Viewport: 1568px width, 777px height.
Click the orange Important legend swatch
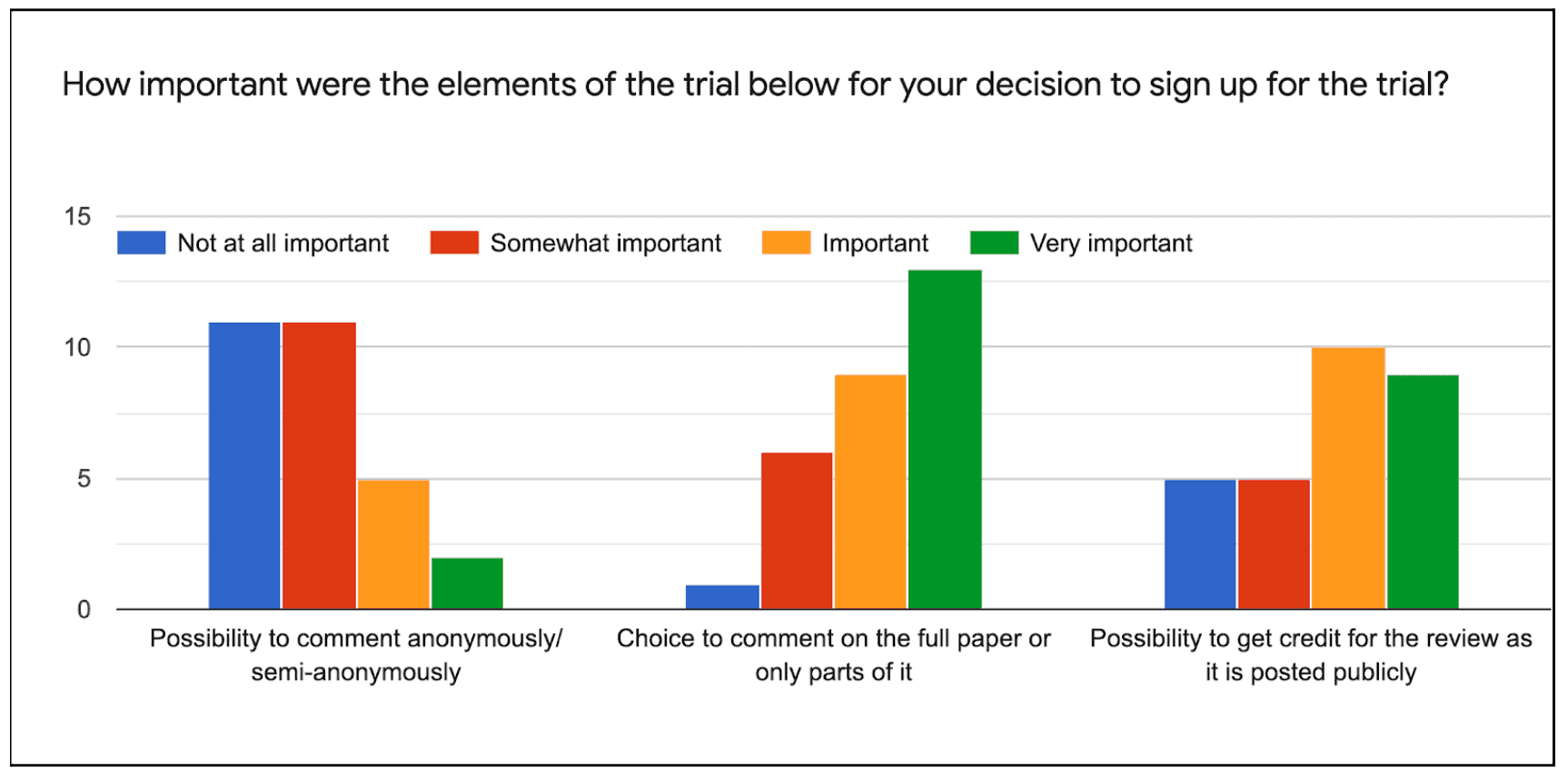tap(786, 243)
